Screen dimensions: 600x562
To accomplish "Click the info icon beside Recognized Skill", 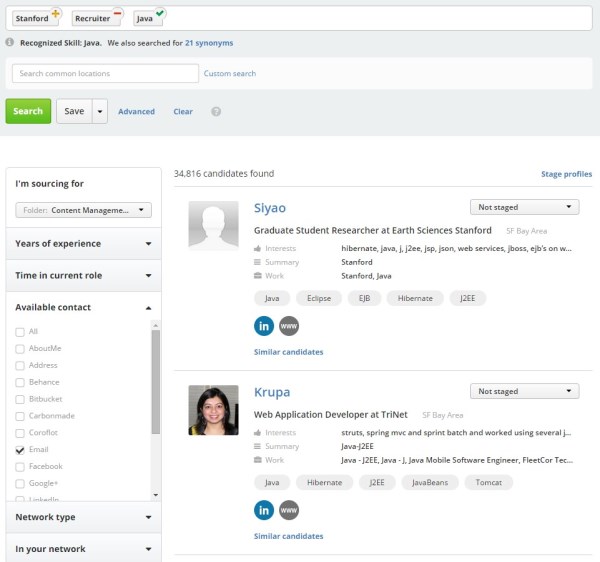I will (10, 42).
